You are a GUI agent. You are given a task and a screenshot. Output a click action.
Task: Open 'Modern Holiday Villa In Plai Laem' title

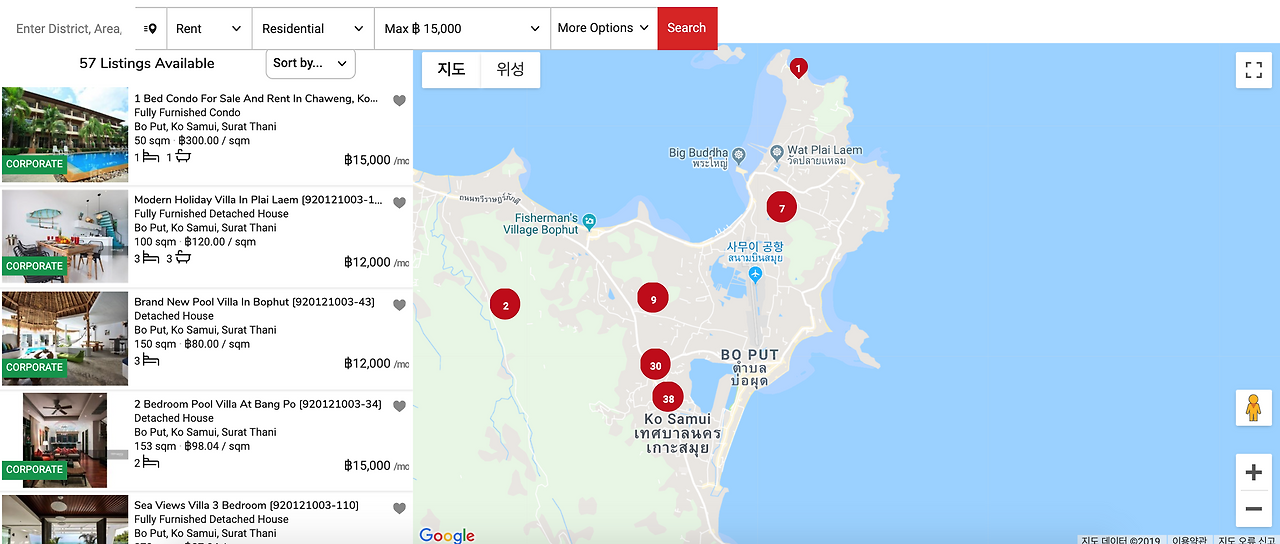[x=258, y=200]
